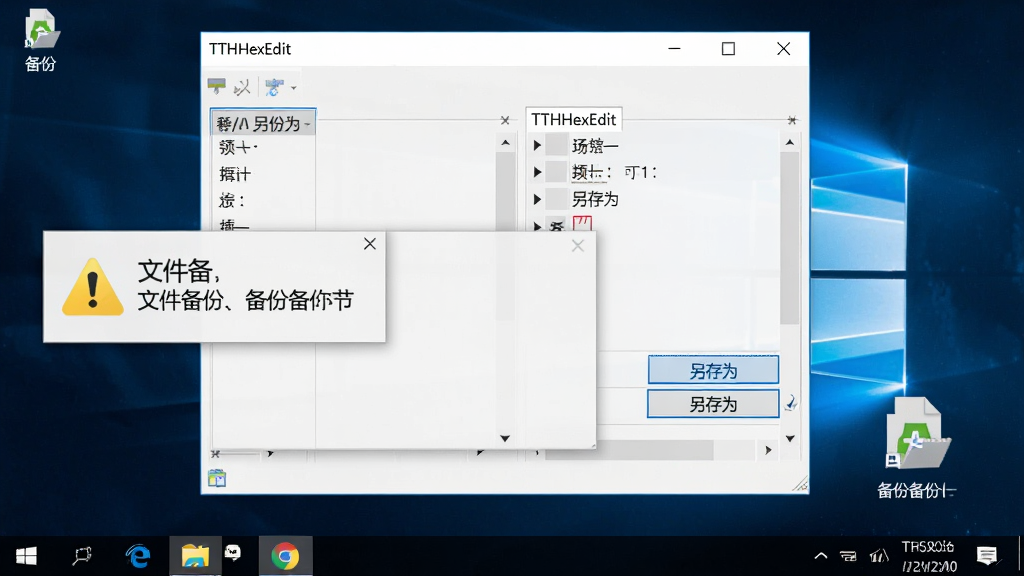The image size is (1024, 576).
Task: Click the network icon in the system tray
Action: click(848, 556)
